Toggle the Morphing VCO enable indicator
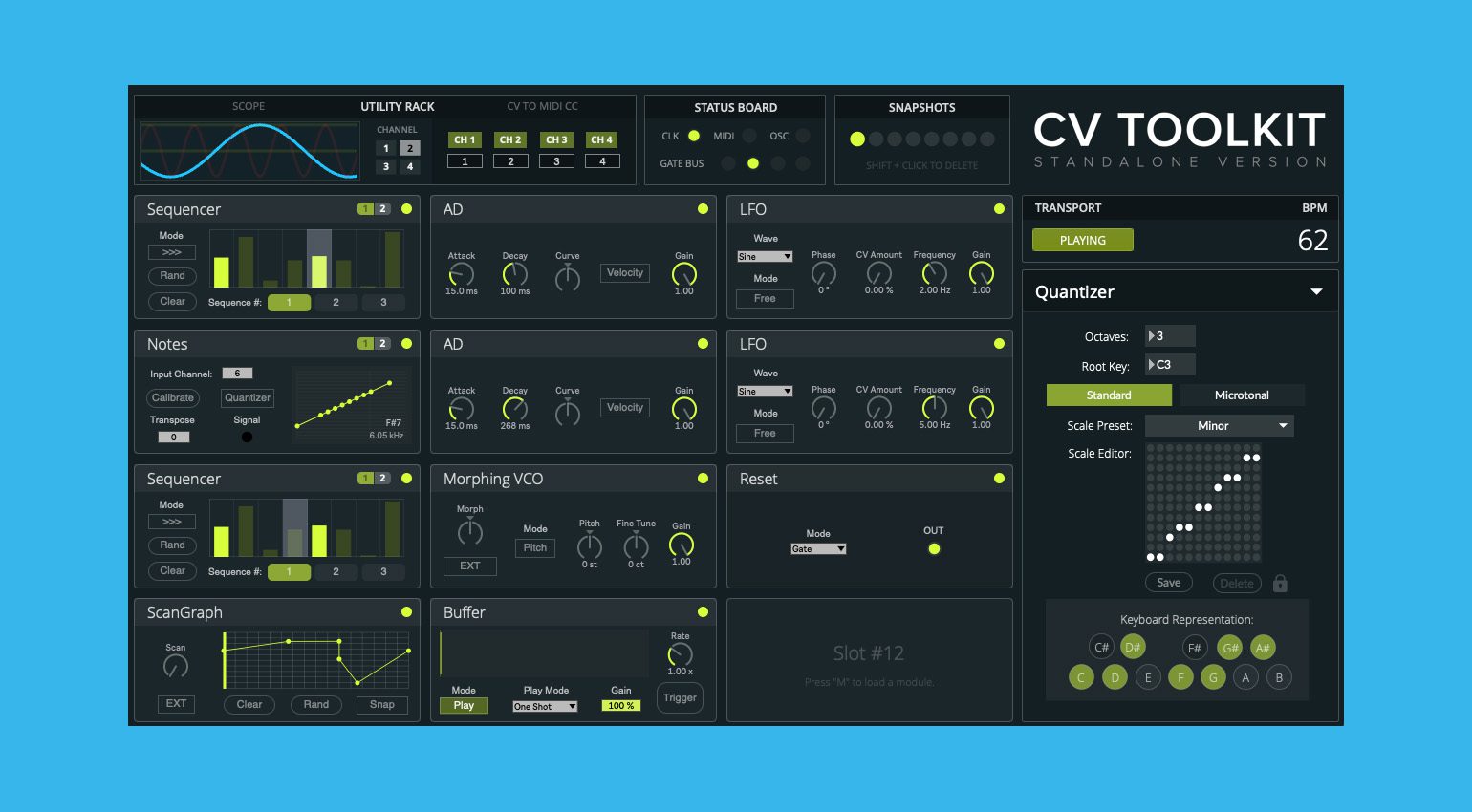1472x812 pixels. [703, 478]
